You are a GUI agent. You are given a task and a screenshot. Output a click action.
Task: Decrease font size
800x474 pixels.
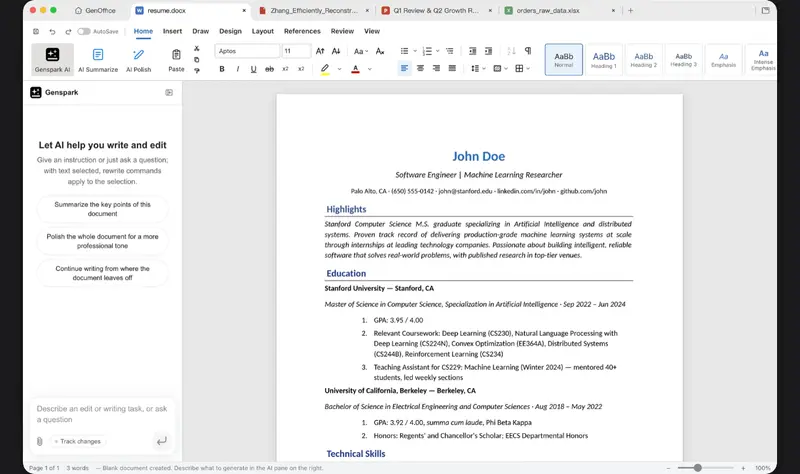(x=336, y=51)
